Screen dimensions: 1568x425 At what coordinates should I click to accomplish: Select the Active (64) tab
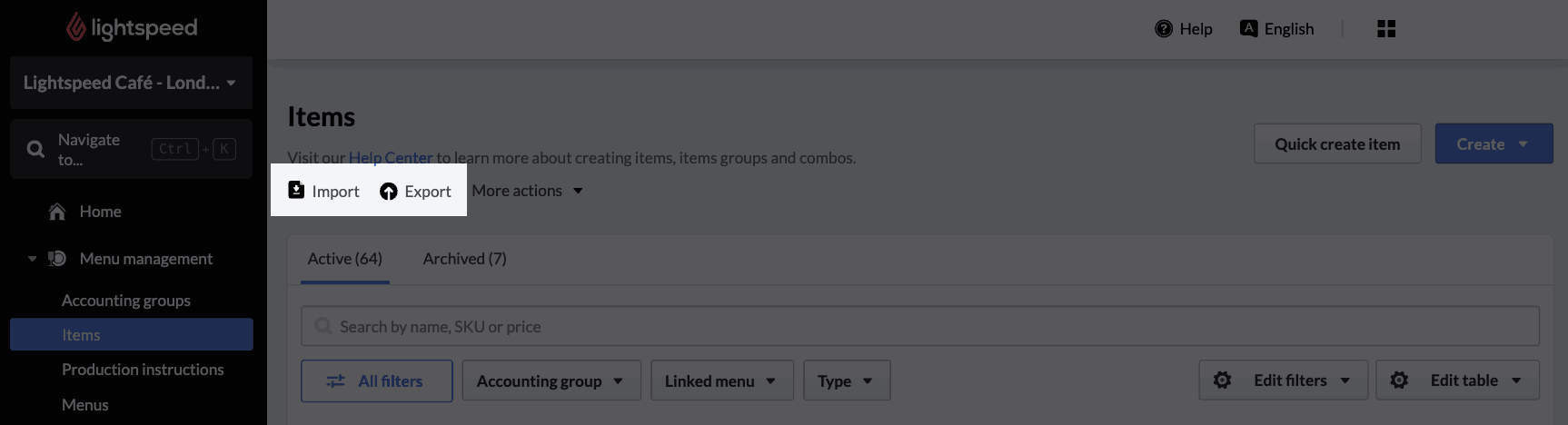coord(345,259)
